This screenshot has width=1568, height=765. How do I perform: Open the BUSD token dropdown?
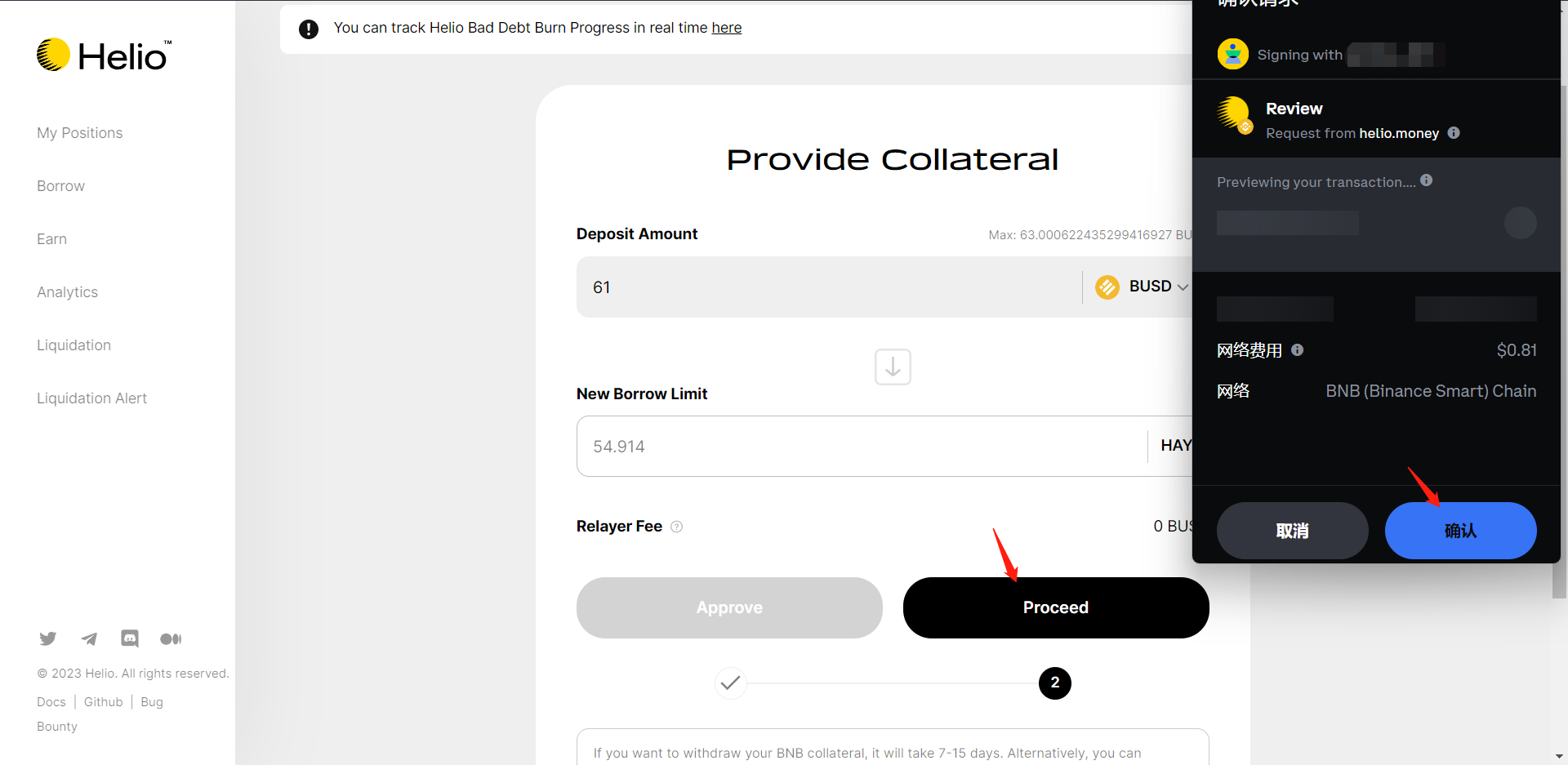click(x=1142, y=287)
